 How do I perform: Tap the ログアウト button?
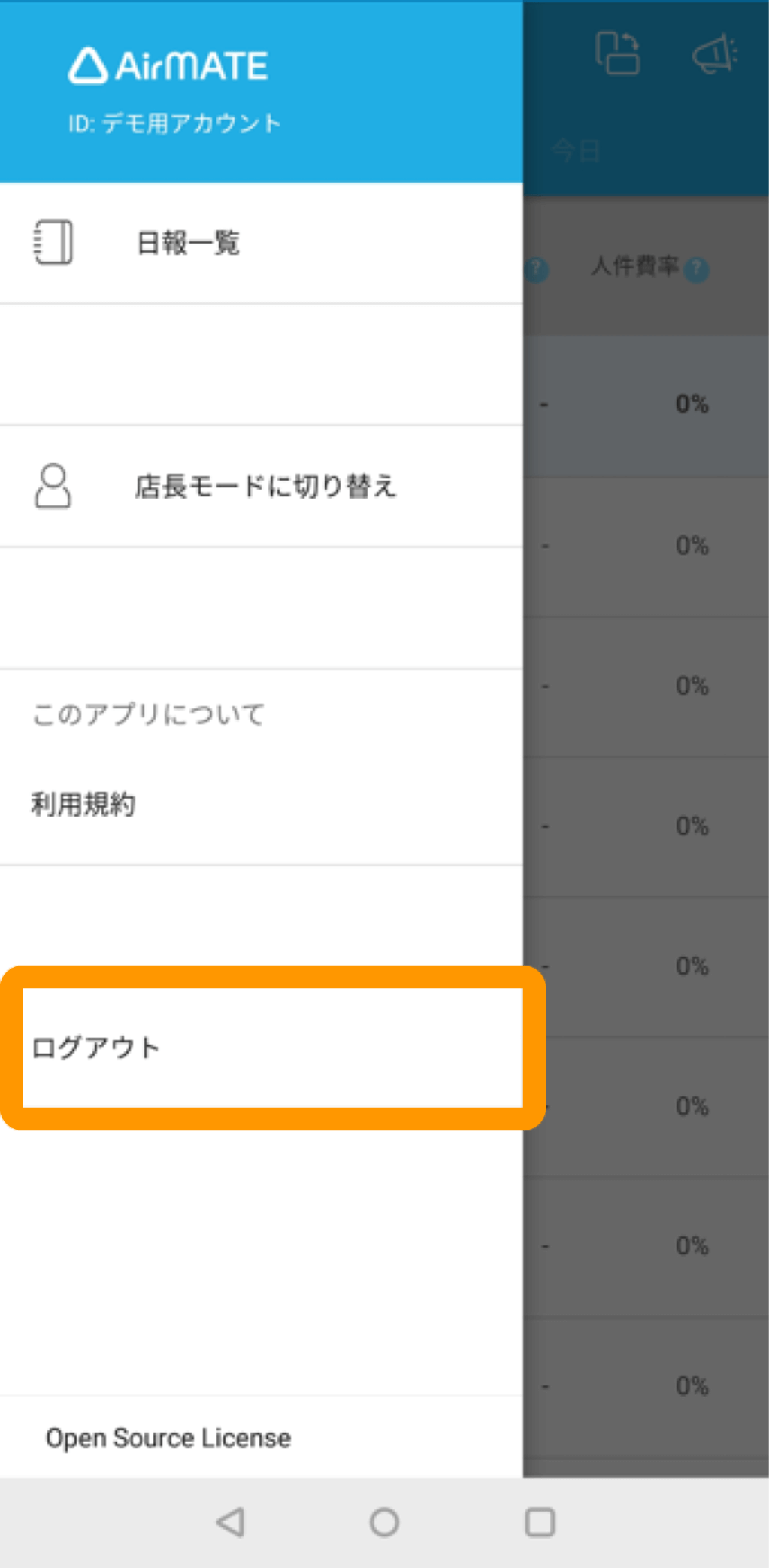[x=273, y=1048]
